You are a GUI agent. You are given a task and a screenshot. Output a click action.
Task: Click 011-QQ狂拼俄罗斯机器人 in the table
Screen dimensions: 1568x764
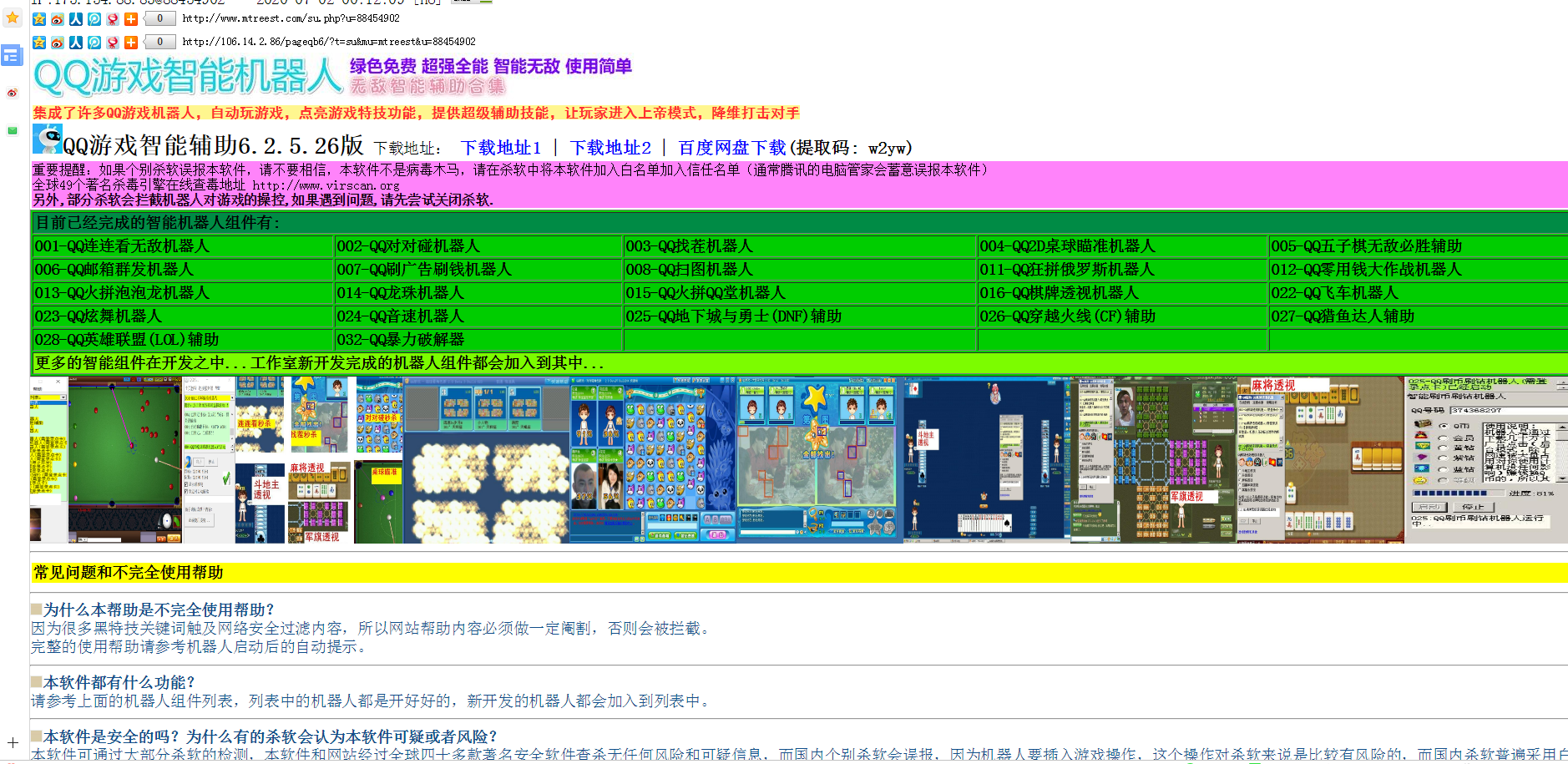[1123, 270]
